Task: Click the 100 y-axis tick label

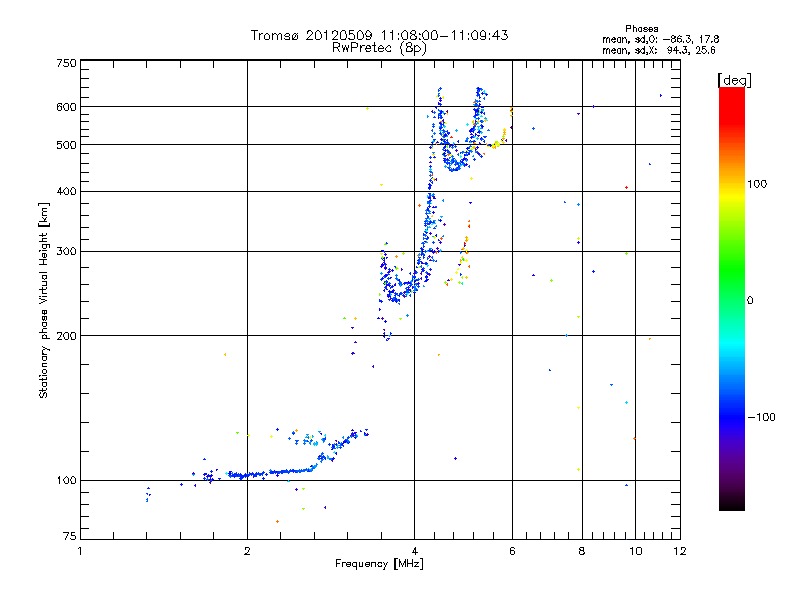Action: [67, 480]
